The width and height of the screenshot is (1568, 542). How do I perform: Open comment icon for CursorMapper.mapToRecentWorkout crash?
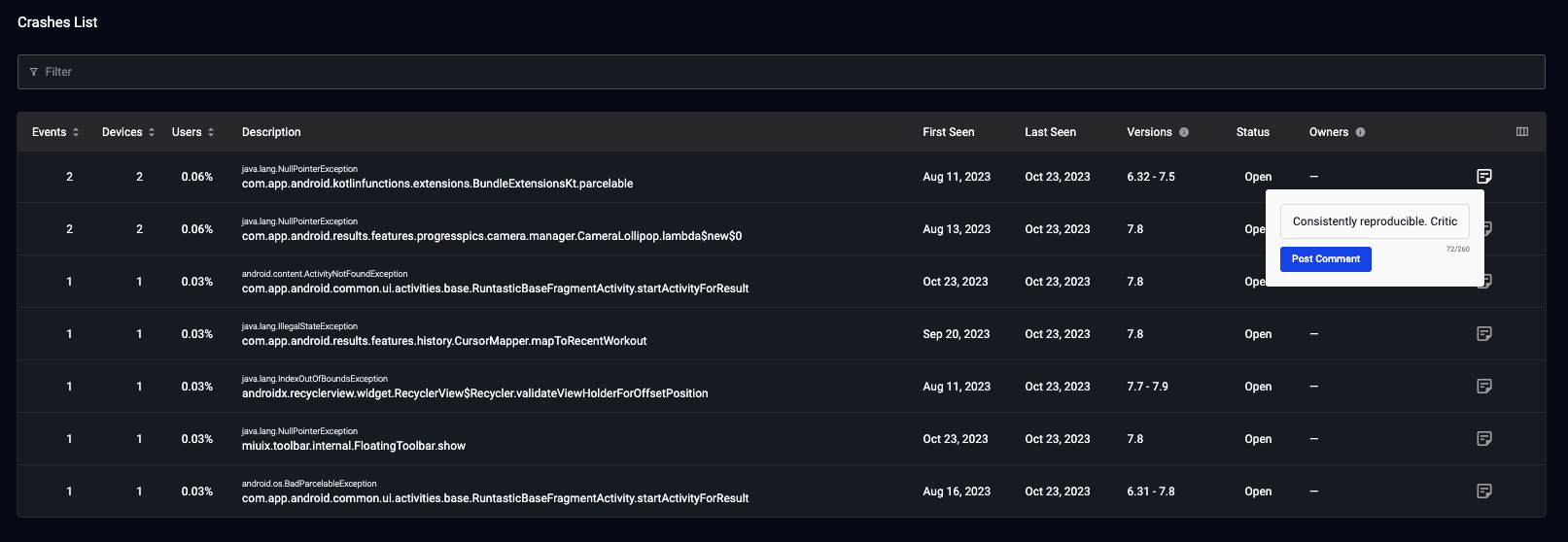[1484, 334]
